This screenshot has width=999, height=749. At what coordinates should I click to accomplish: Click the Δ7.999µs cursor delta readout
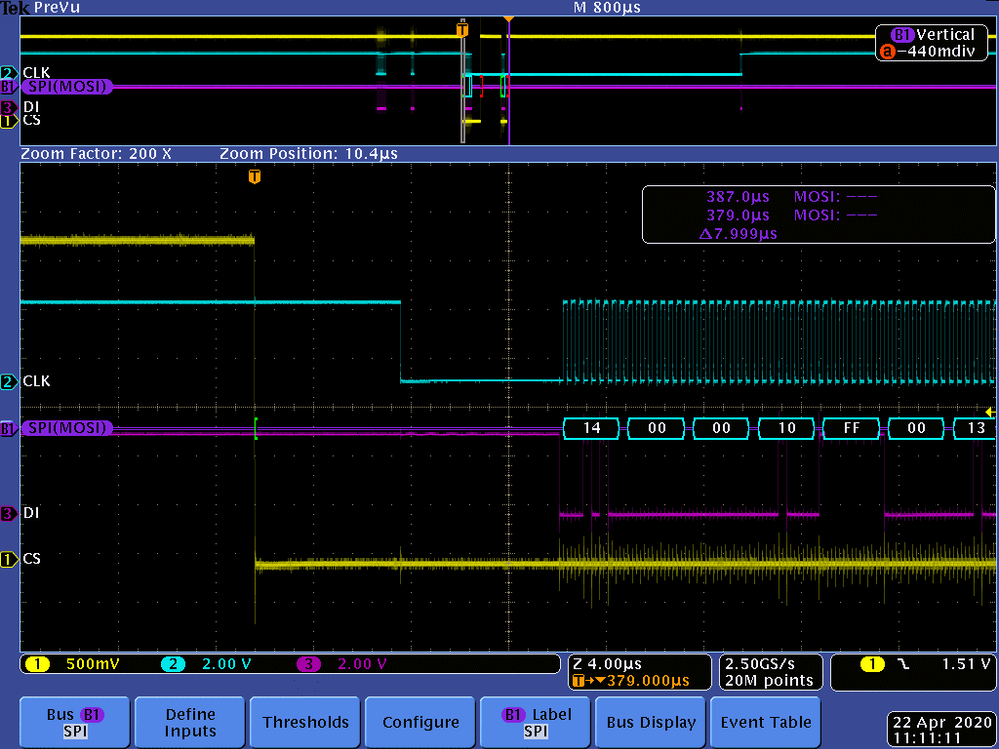[x=737, y=234]
